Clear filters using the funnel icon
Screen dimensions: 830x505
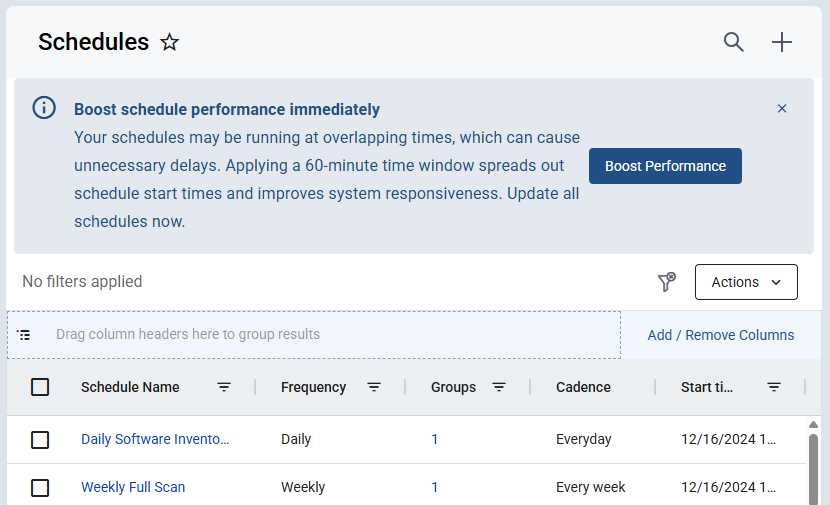667,282
